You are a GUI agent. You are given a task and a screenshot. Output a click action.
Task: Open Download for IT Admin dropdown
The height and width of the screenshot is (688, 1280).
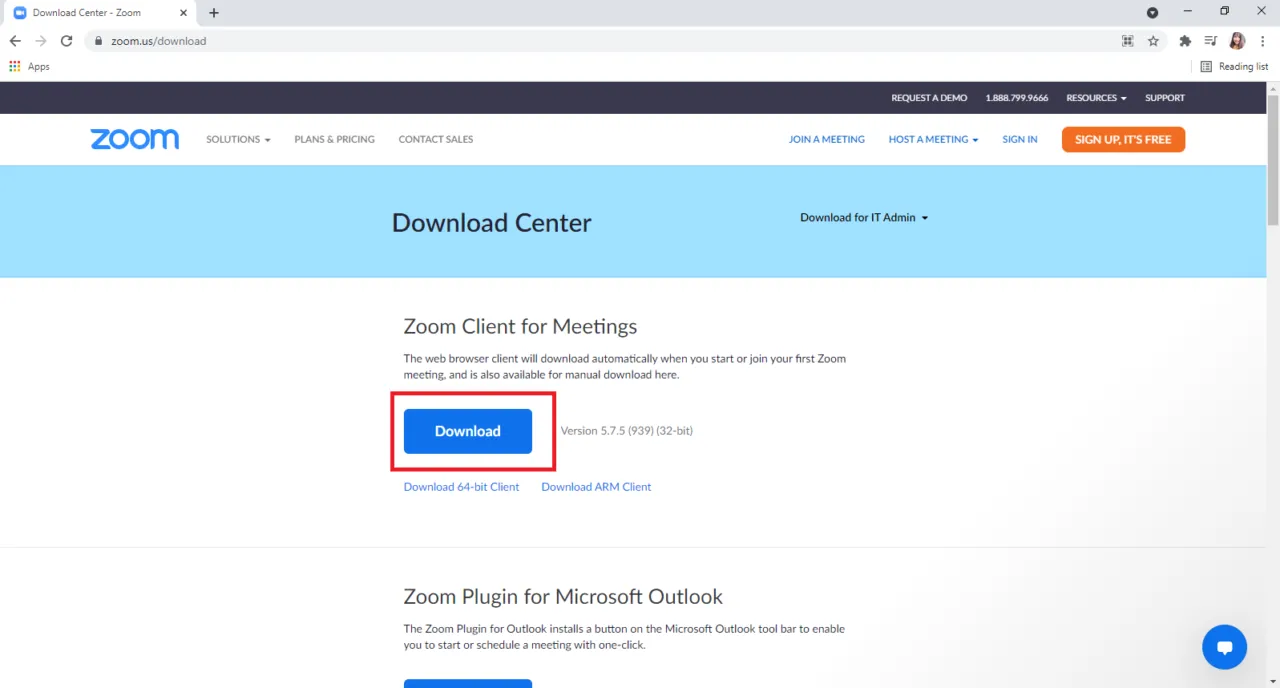(x=864, y=217)
